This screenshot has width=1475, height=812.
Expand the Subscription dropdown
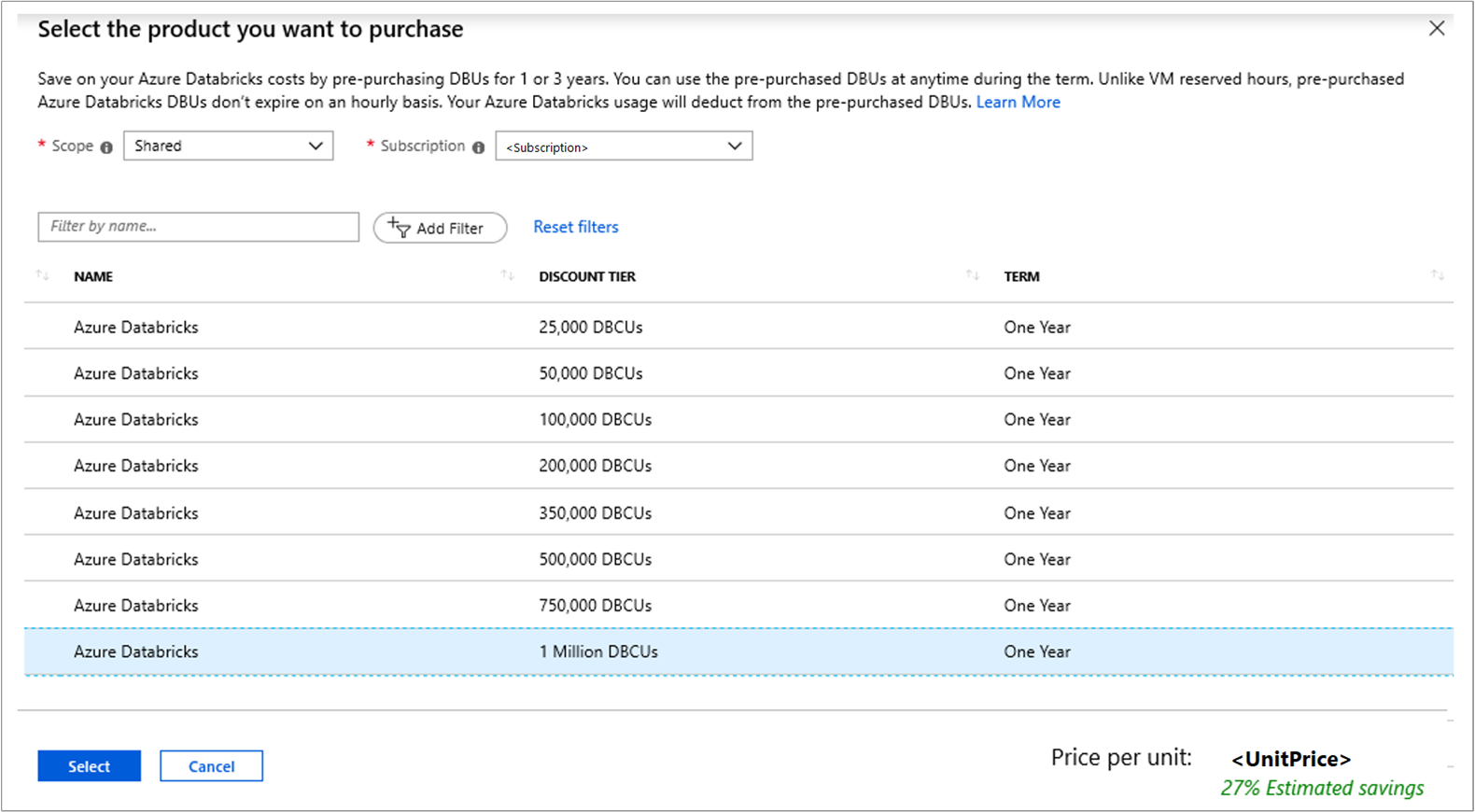point(624,147)
